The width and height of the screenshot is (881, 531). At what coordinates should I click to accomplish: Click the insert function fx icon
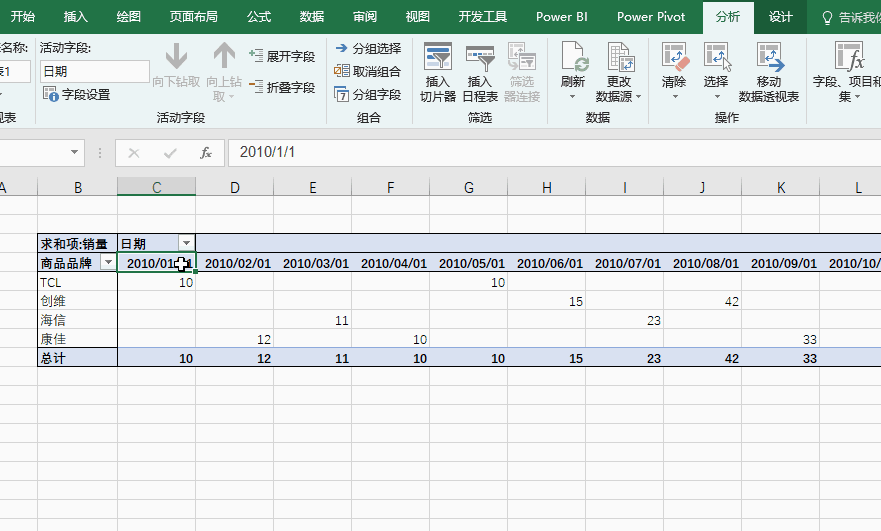point(206,153)
